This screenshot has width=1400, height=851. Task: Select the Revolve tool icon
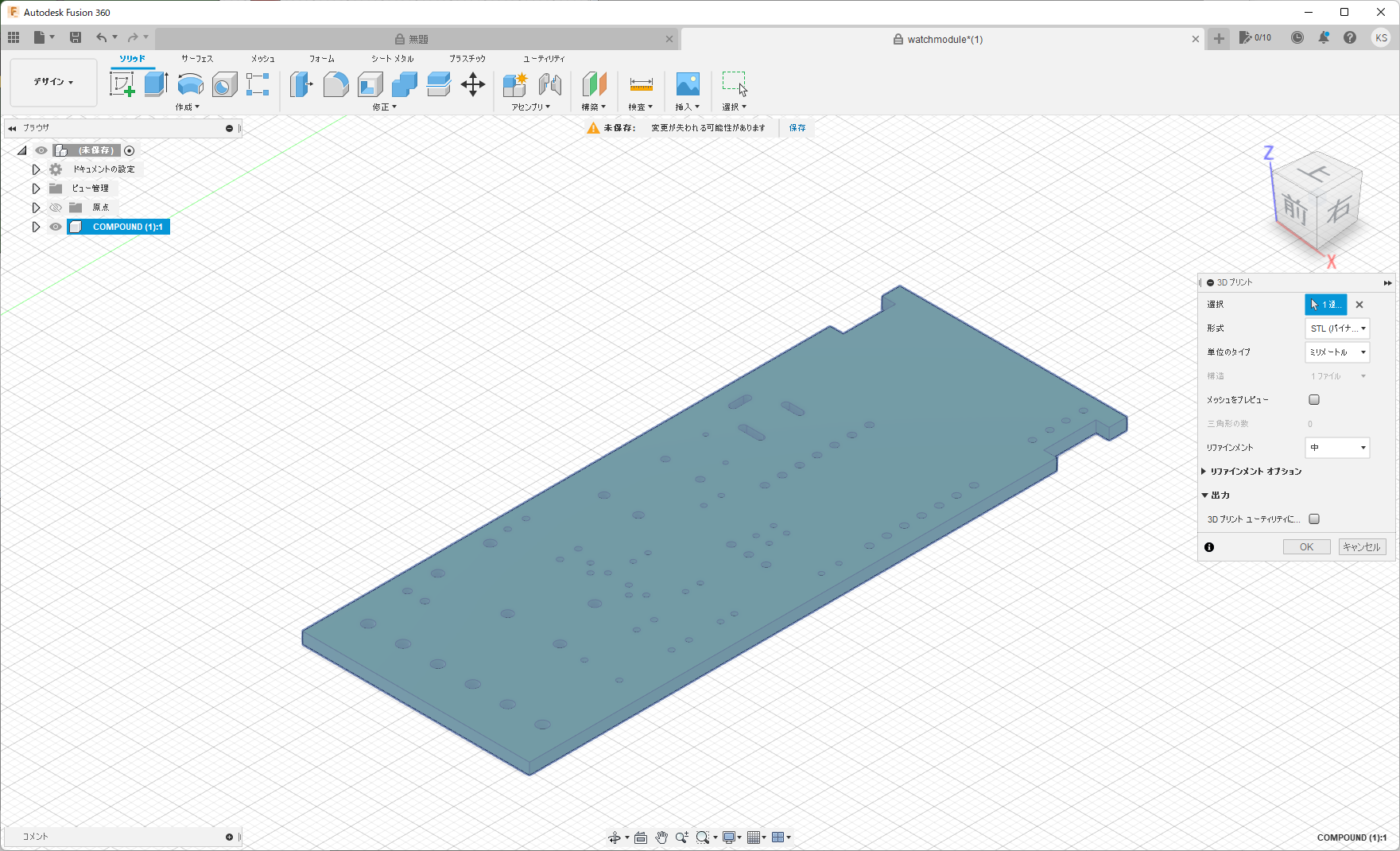(190, 84)
